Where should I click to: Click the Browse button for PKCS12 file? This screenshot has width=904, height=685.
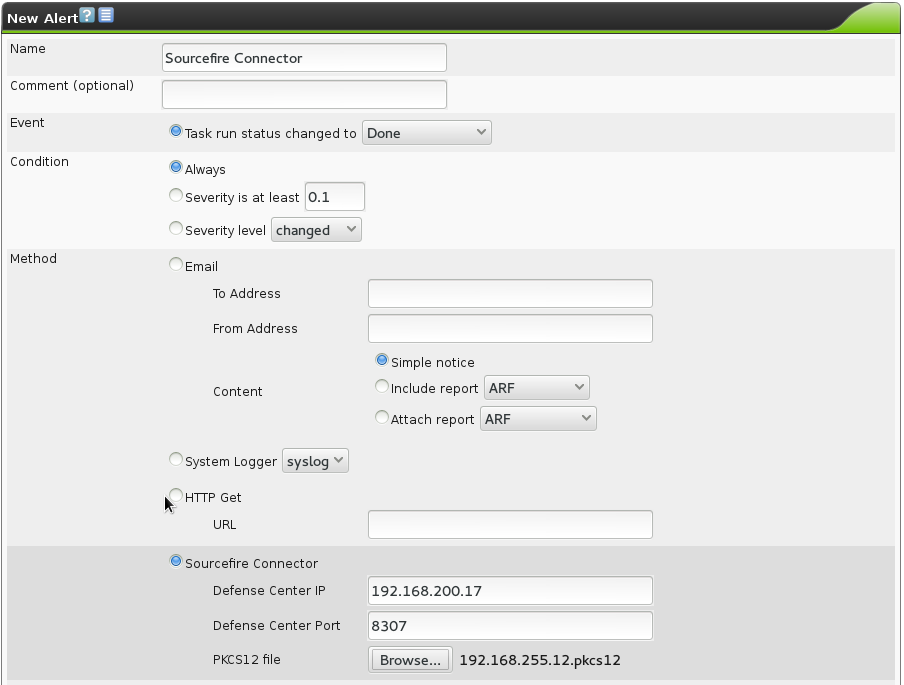410,660
